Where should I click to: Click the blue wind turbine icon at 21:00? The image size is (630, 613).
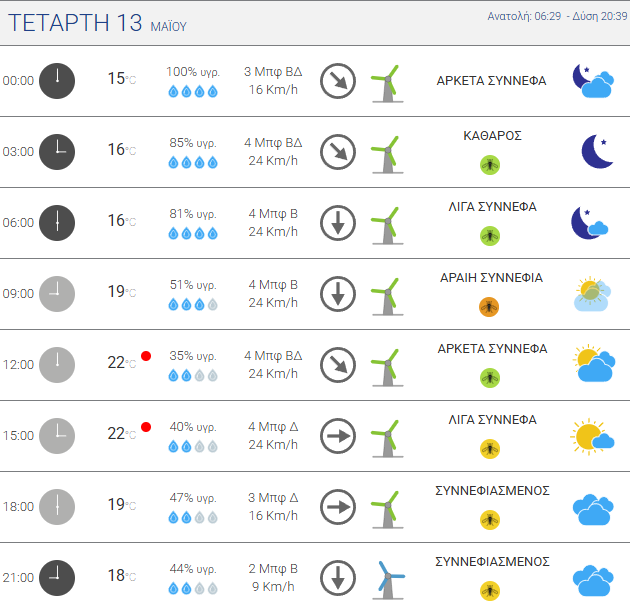point(388,580)
